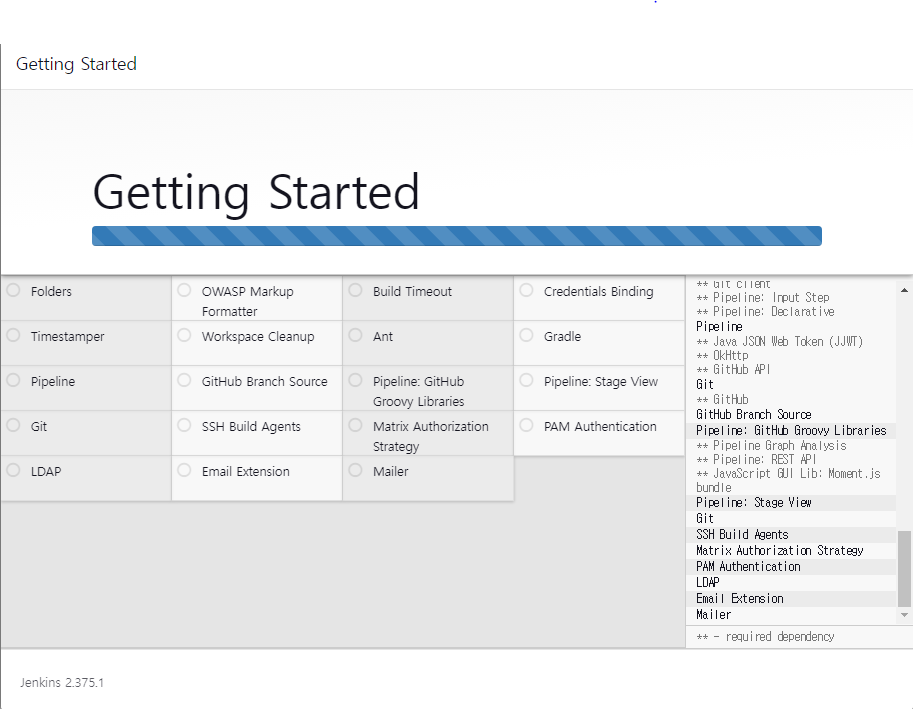Select the Ant plugin label

click(x=383, y=336)
